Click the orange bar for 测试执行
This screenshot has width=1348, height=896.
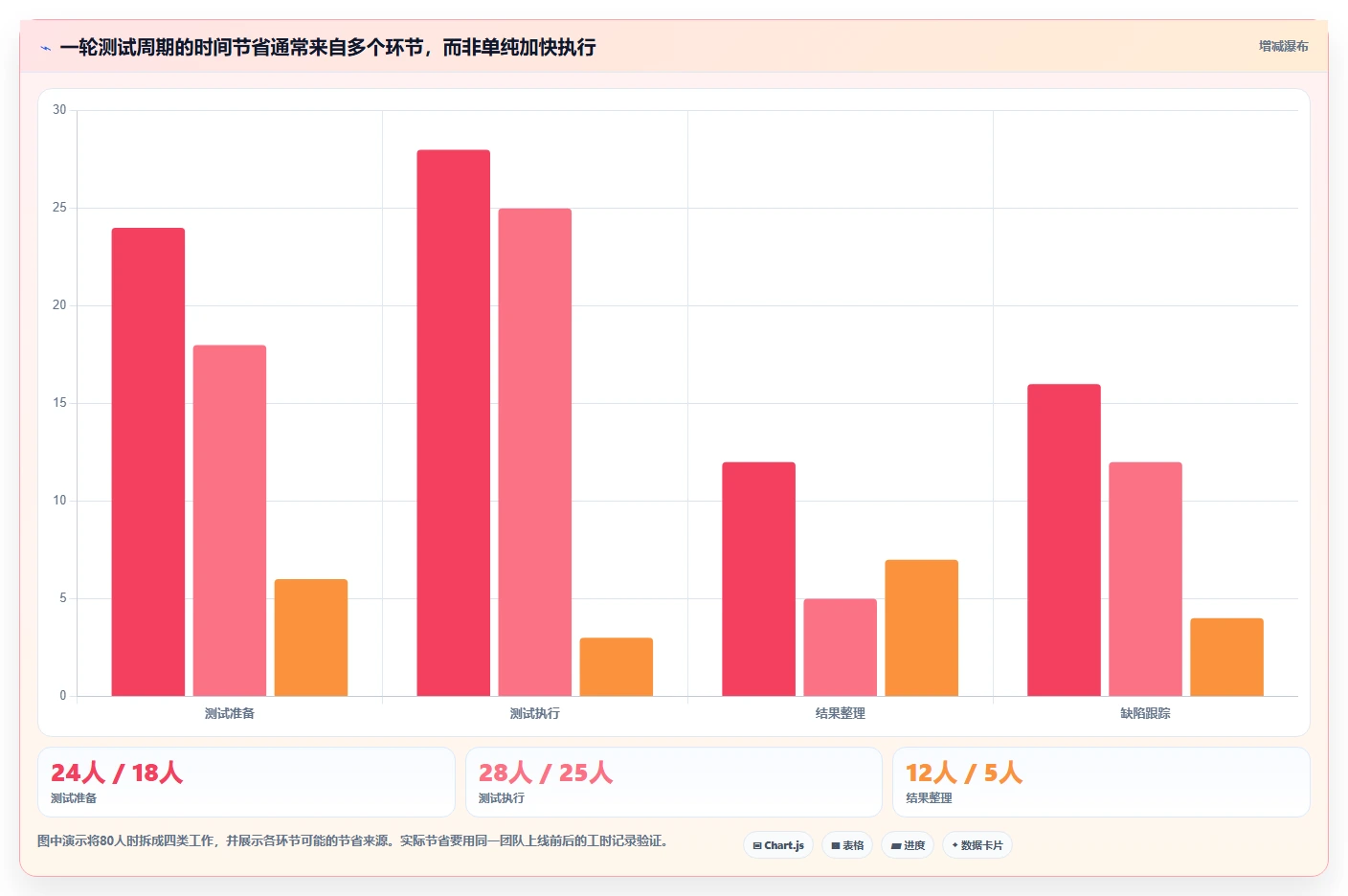click(617, 666)
